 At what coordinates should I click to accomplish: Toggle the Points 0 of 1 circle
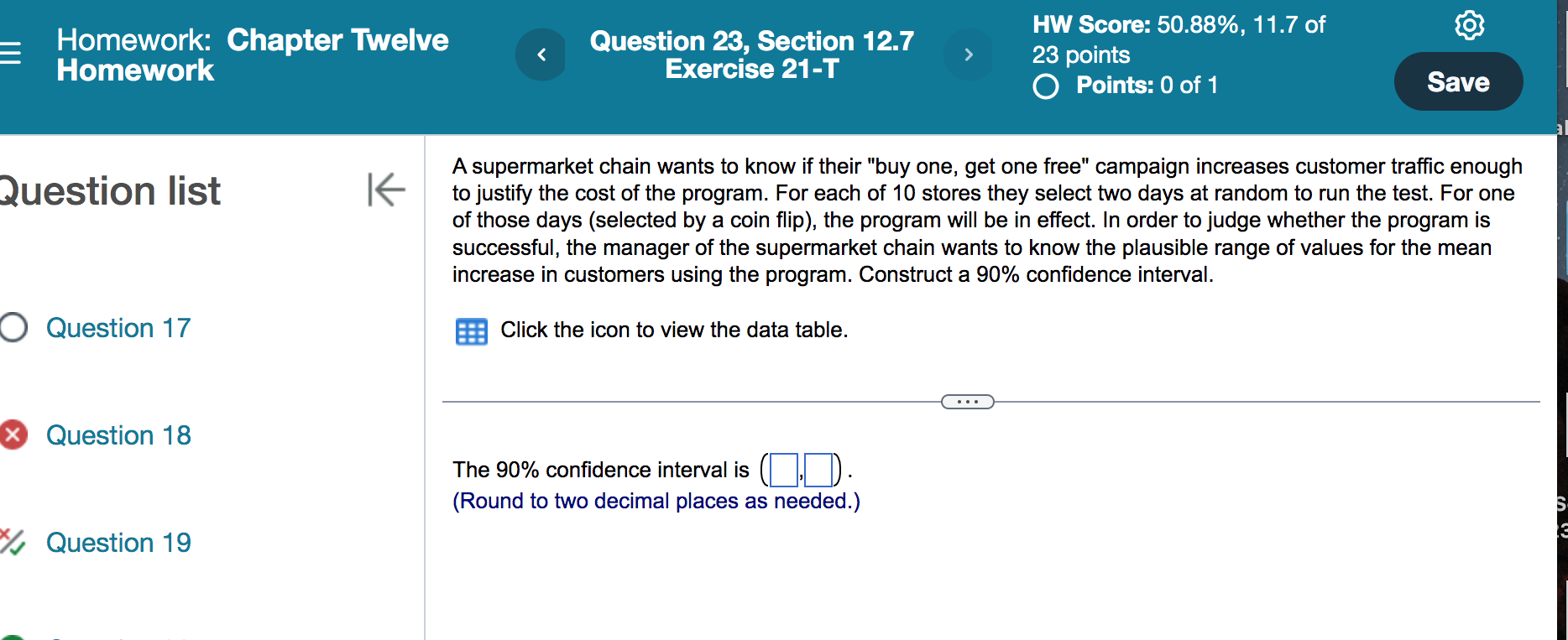tap(1044, 86)
